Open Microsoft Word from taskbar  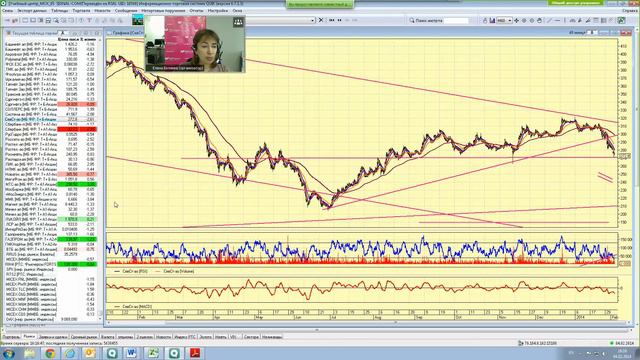click(x=132, y=353)
